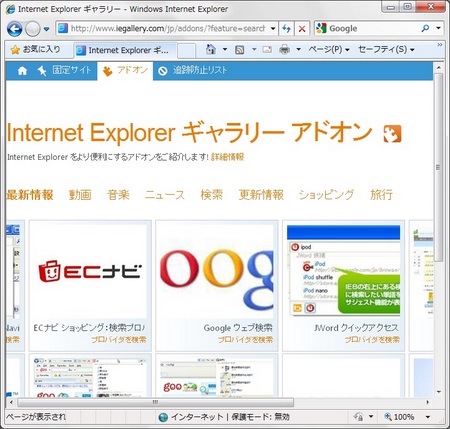Open the 固定サイト tab
The image size is (450, 429).
click(64, 70)
